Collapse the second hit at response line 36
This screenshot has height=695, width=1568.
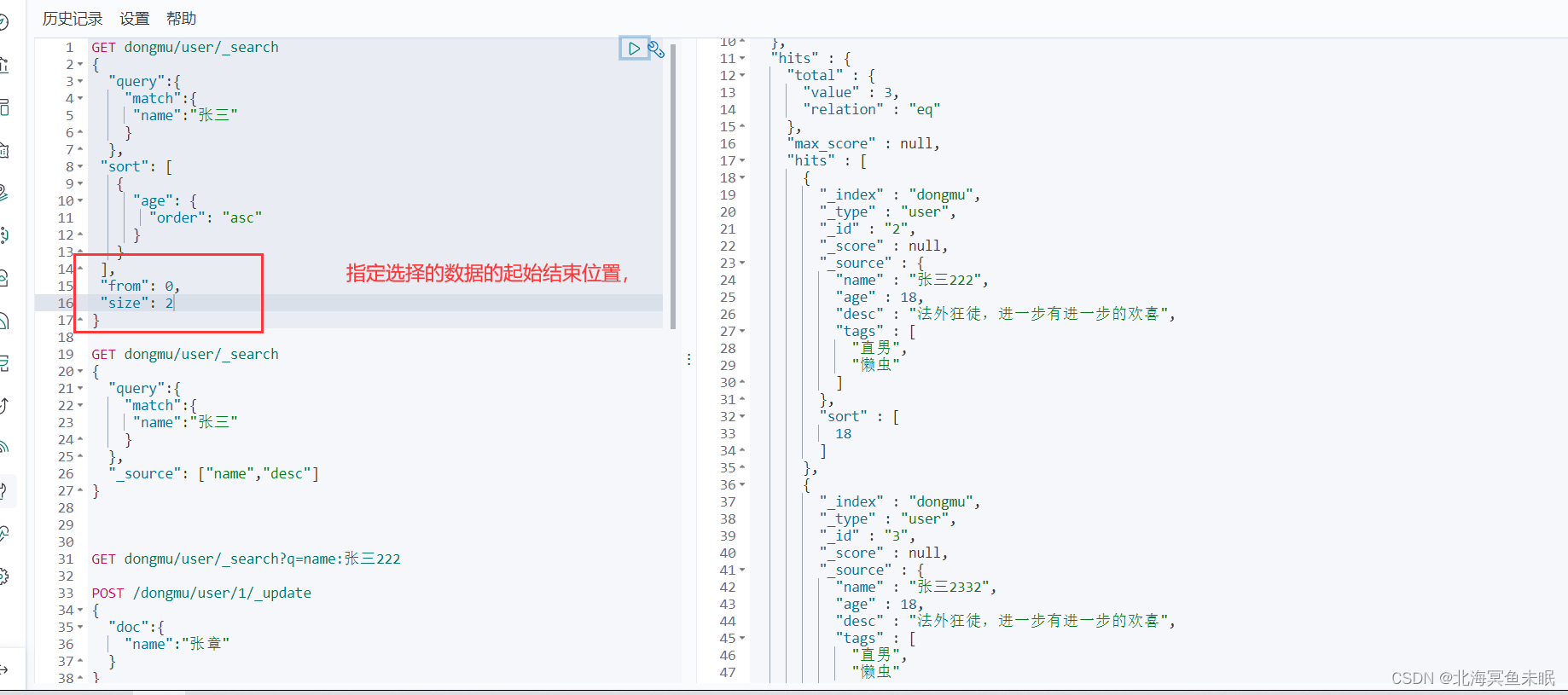pyautogui.click(x=742, y=485)
